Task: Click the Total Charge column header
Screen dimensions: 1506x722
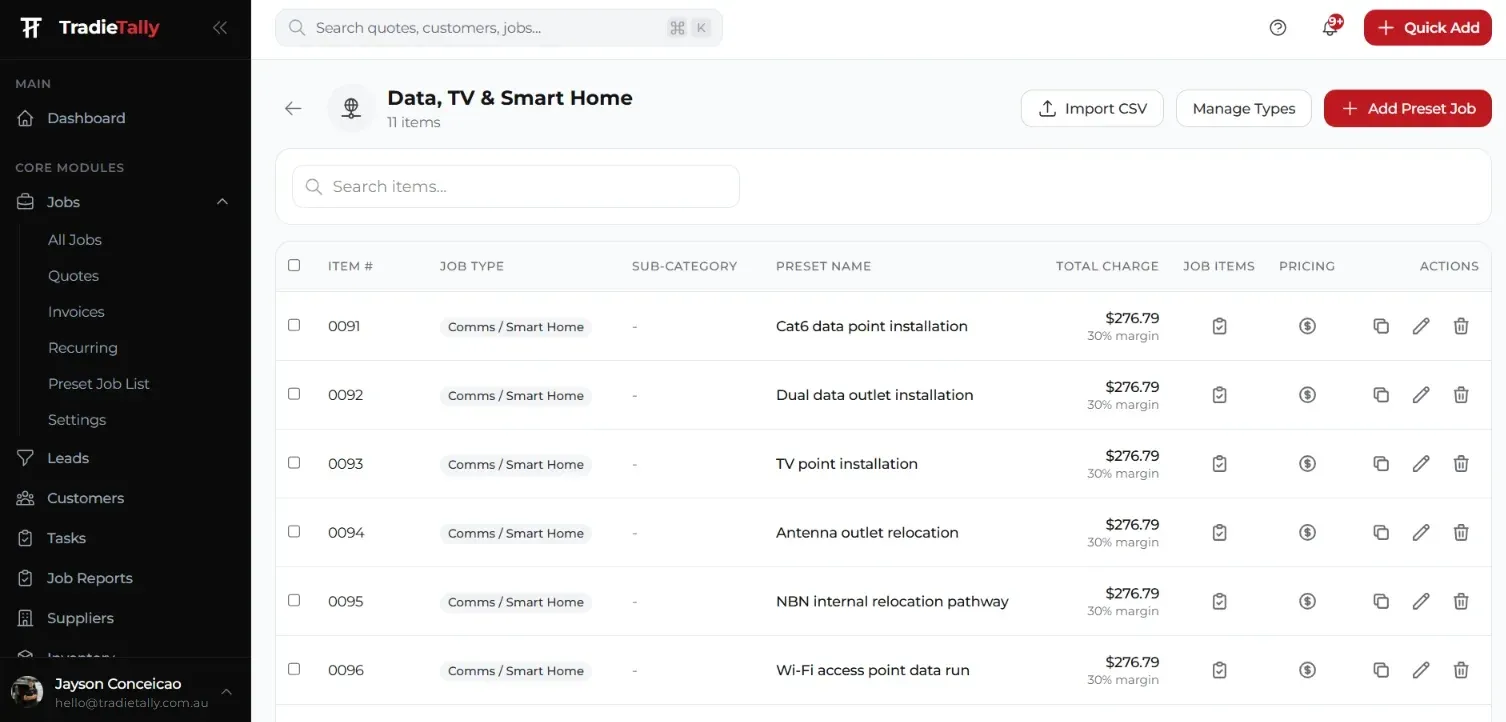Action: tap(1107, 266)
